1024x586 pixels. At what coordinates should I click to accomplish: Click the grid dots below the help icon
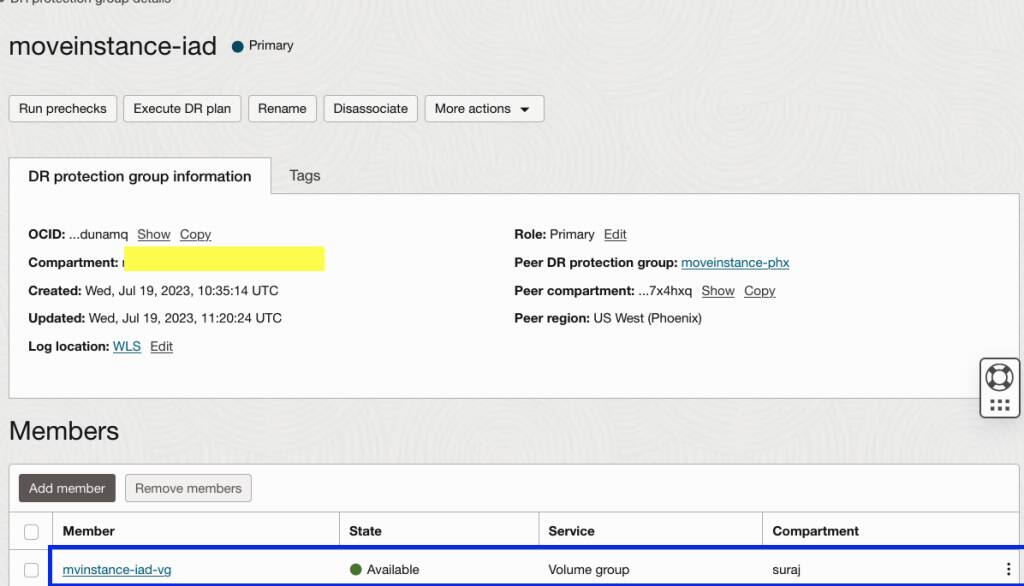click(x=999, y=406)
